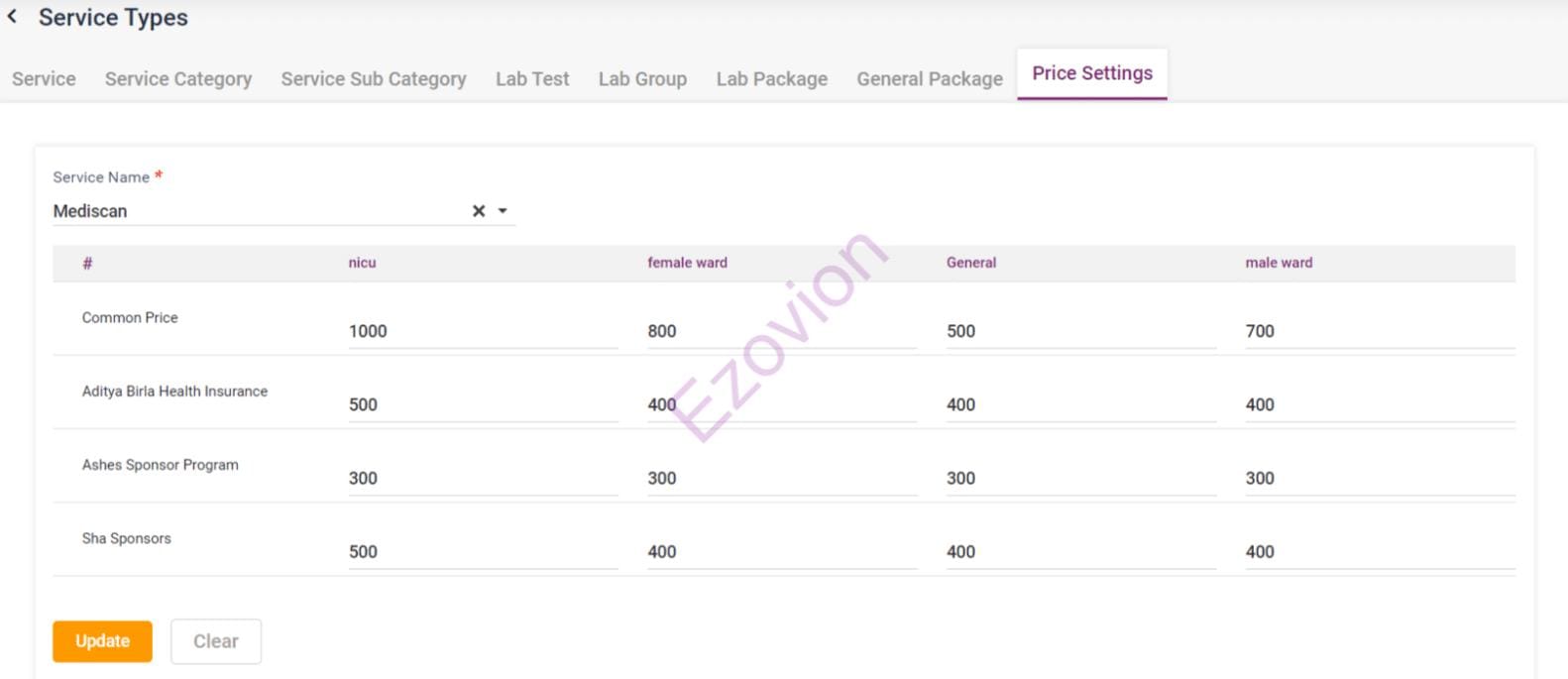
Task: Switch to the Service Category tab
Action: click(178, 79)
